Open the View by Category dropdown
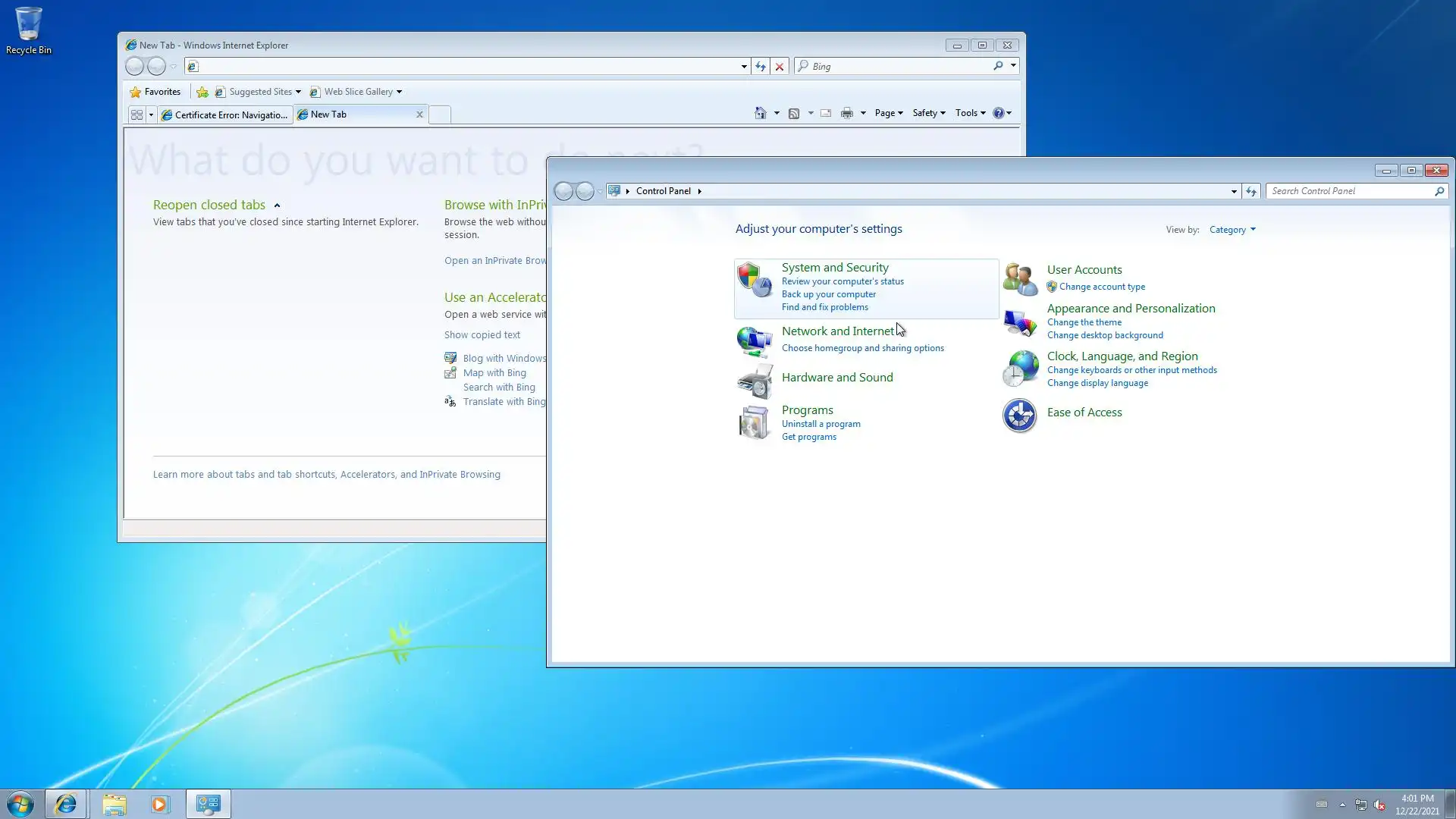Screen dimensions: 1456x819 [1232, 230]
